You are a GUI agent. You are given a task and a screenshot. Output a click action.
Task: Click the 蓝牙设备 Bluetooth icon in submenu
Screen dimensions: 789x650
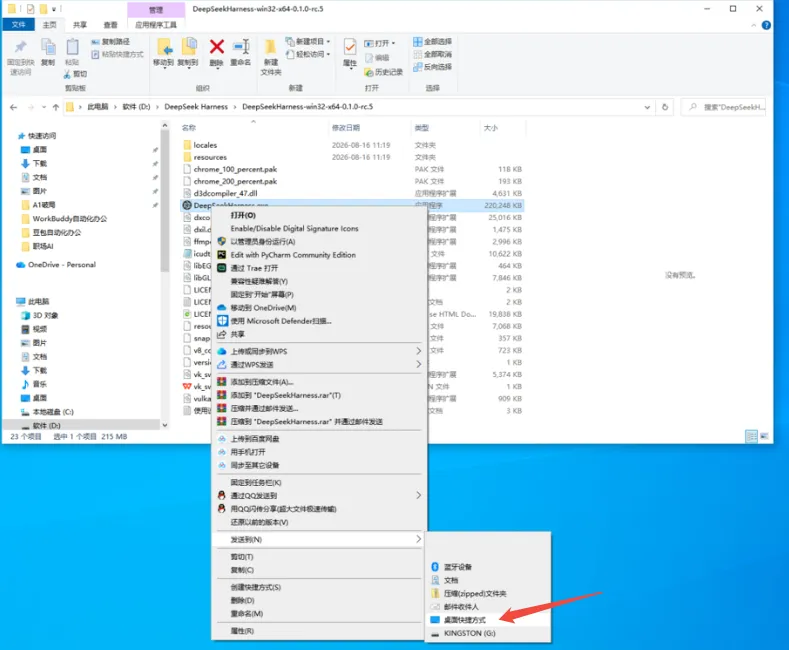[x=435, y=566]
